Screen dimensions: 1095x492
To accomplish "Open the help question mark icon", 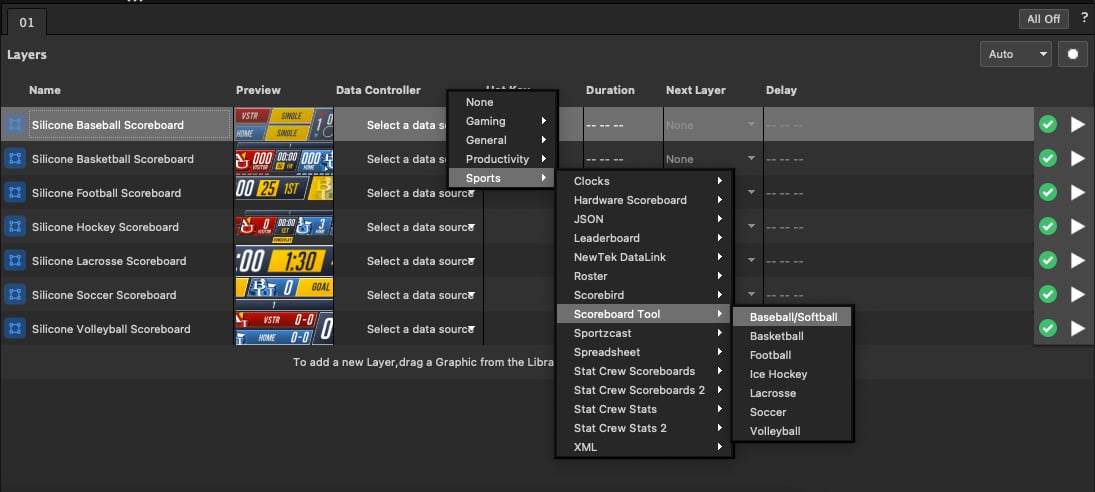I will pyautogui.click(x=1085, y=18).
